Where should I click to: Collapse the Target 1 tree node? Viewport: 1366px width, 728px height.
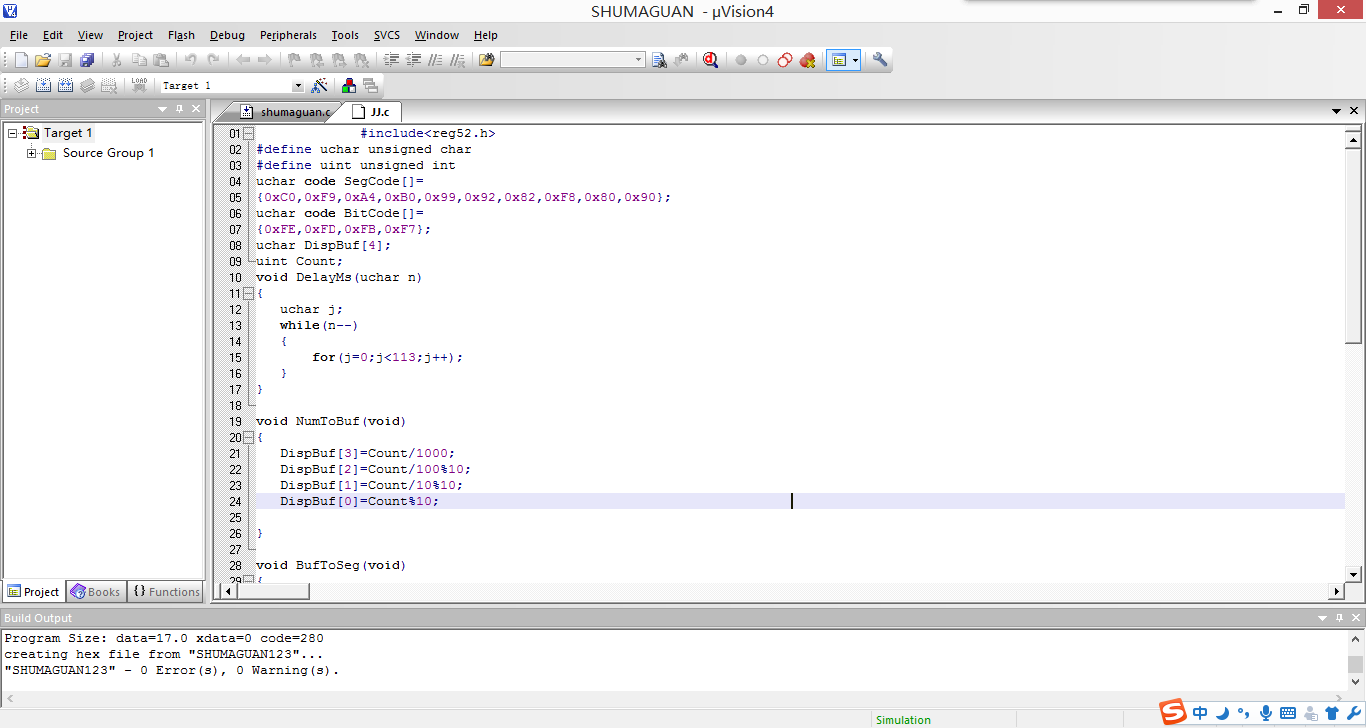click(x=12, y=133)
